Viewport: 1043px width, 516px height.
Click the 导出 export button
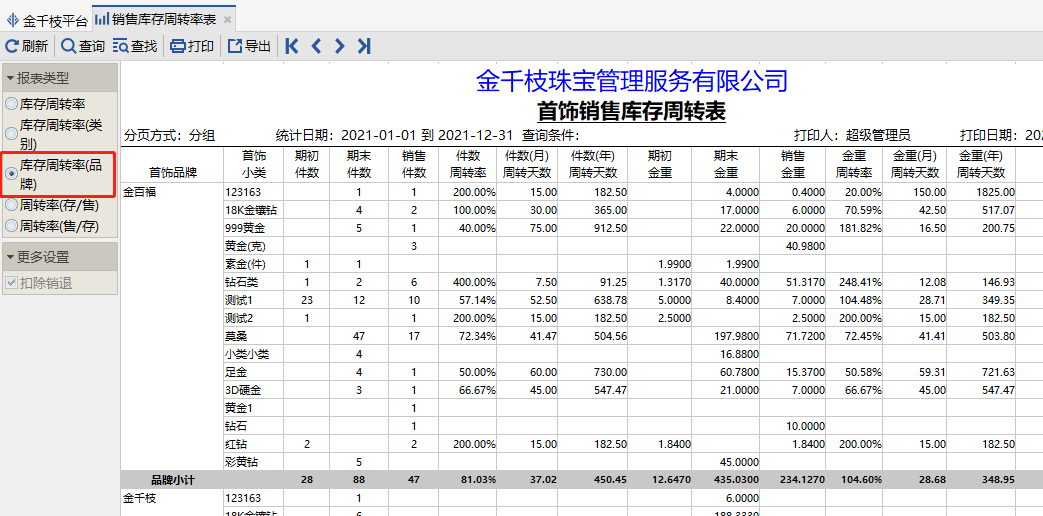(x=249, y=46)
